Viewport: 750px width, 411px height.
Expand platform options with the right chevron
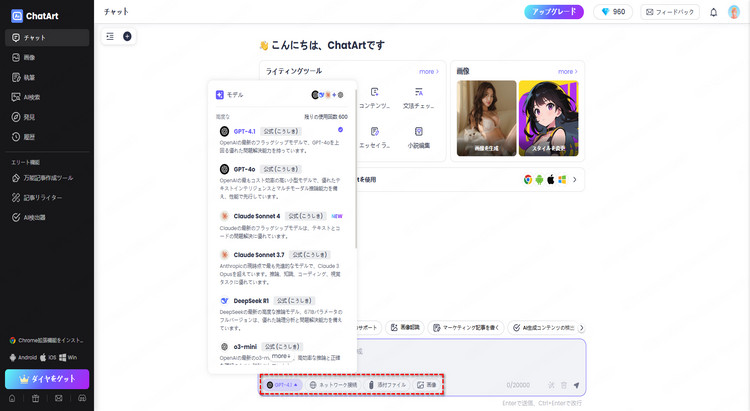coord(575,180)
